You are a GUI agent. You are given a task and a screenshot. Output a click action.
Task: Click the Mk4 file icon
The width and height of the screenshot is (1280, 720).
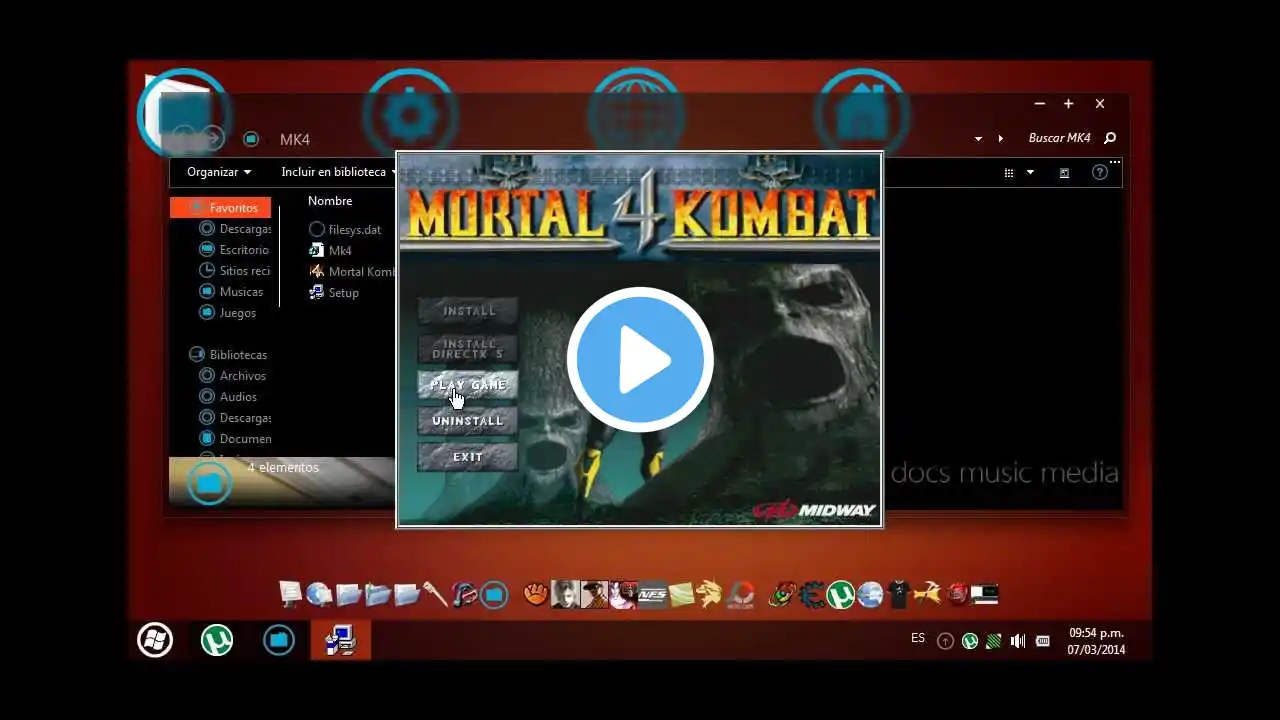317,251
